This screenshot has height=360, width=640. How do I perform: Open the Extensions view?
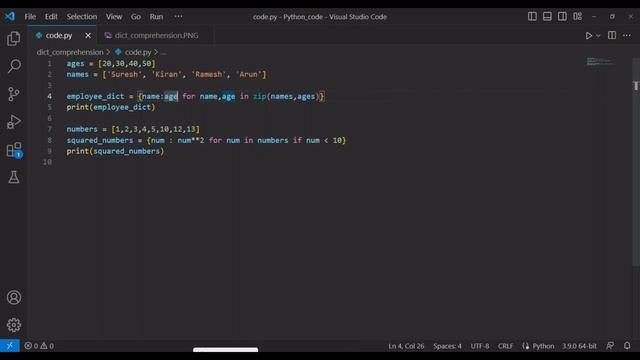click(13, 149)
